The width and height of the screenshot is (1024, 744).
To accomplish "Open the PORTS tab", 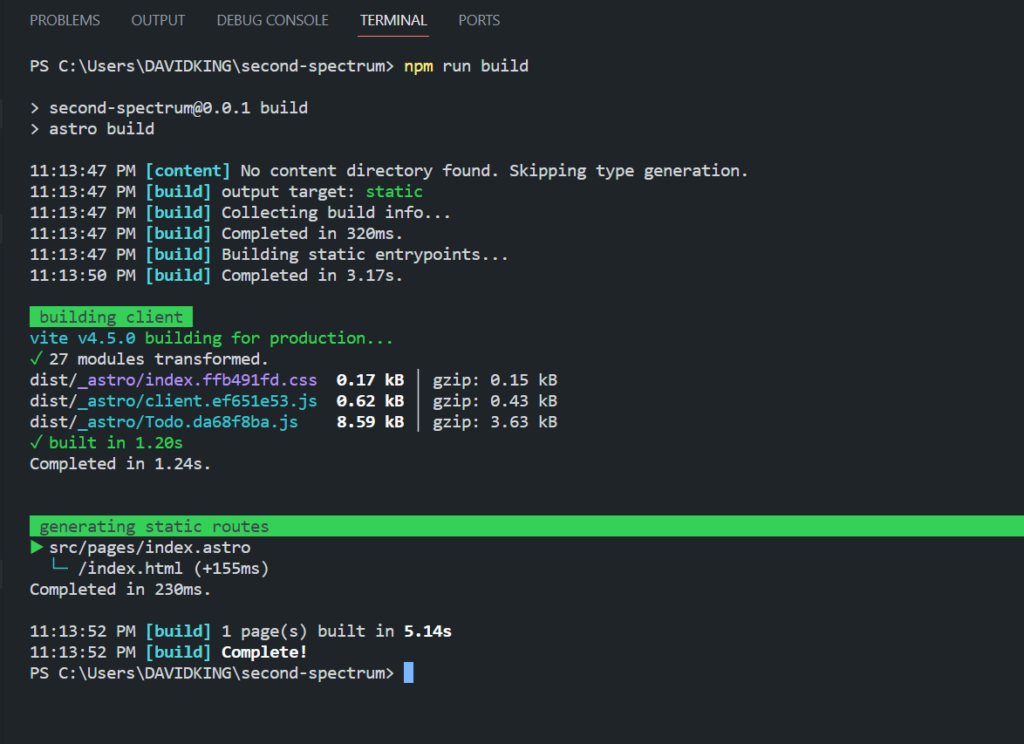I will [x=479, y=20].
